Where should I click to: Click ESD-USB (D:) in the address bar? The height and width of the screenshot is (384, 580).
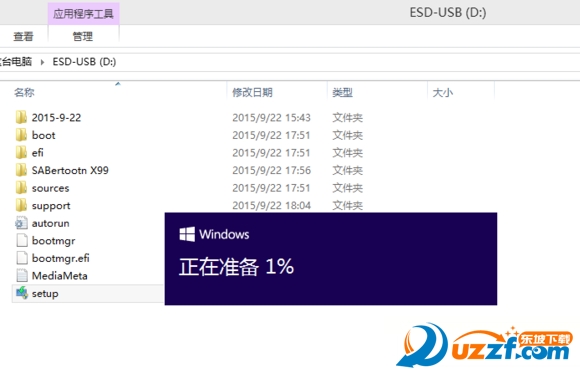click(x=84, y=61)
